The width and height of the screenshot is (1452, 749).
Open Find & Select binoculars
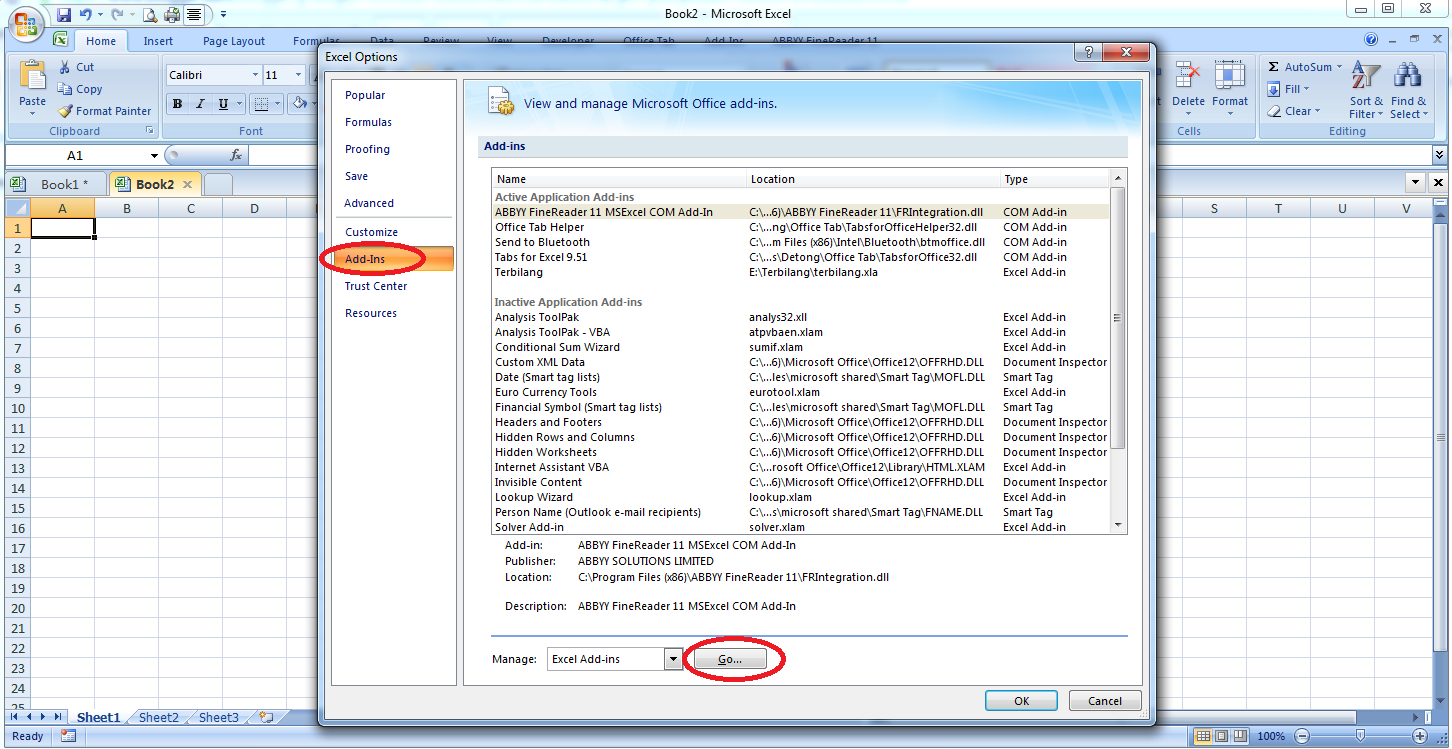[1408, 90]
